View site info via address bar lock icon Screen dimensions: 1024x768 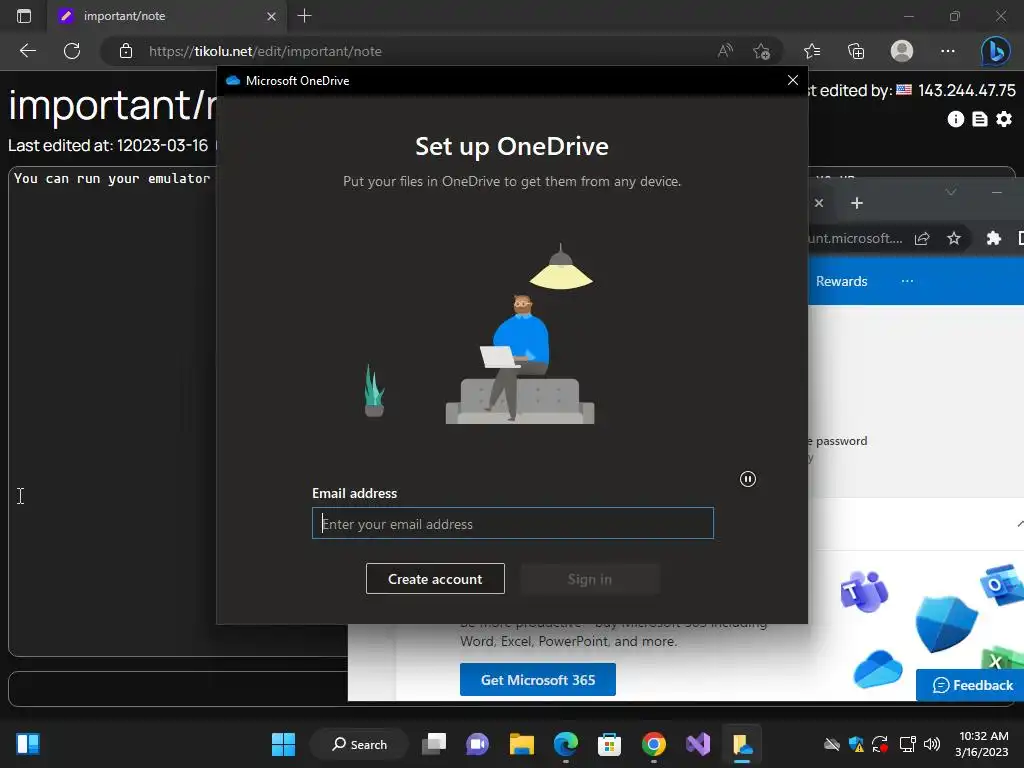pyautogui.click(x=126, y=51)
